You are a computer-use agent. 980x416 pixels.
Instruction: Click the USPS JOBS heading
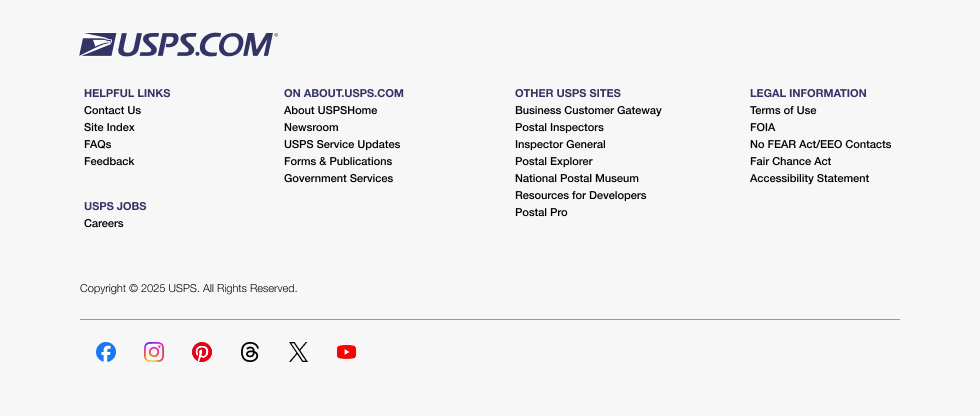[x=116, y=206]
